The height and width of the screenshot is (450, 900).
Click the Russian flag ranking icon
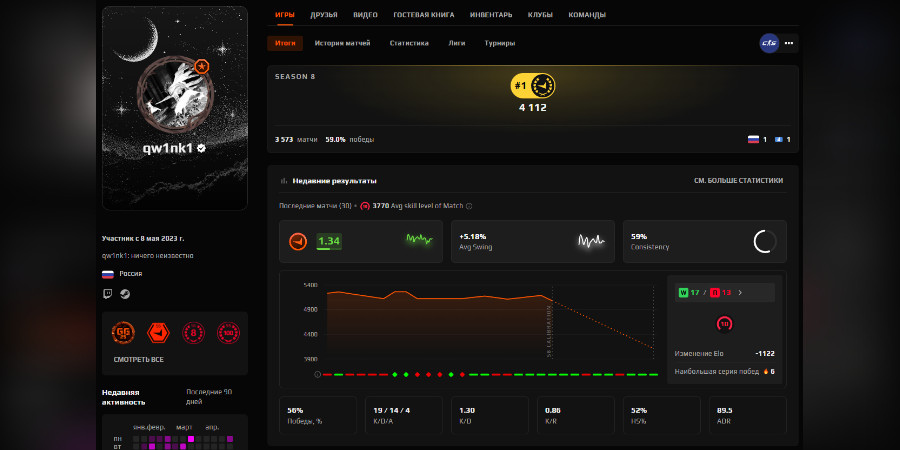[753, 139]
